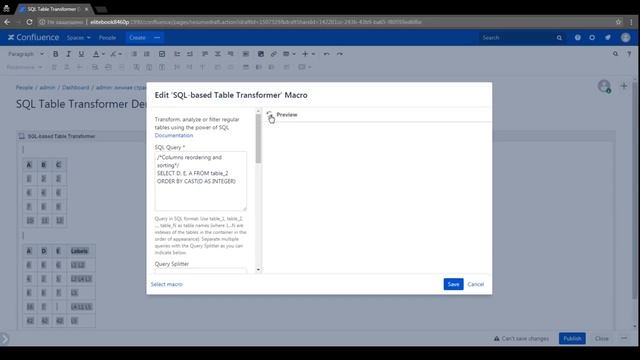Click the macro panel scroll down arrow
This screenshot has height=360, width=640.
(x=258, y=270)
